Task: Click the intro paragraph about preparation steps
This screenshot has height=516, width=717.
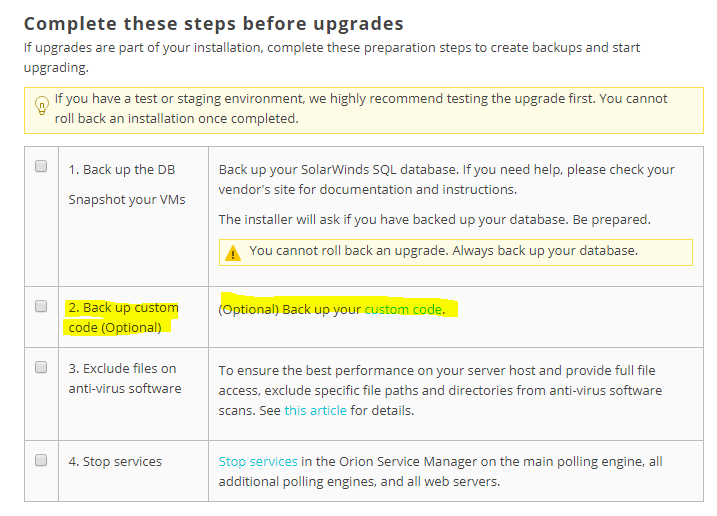Action: tap(332, 57)
